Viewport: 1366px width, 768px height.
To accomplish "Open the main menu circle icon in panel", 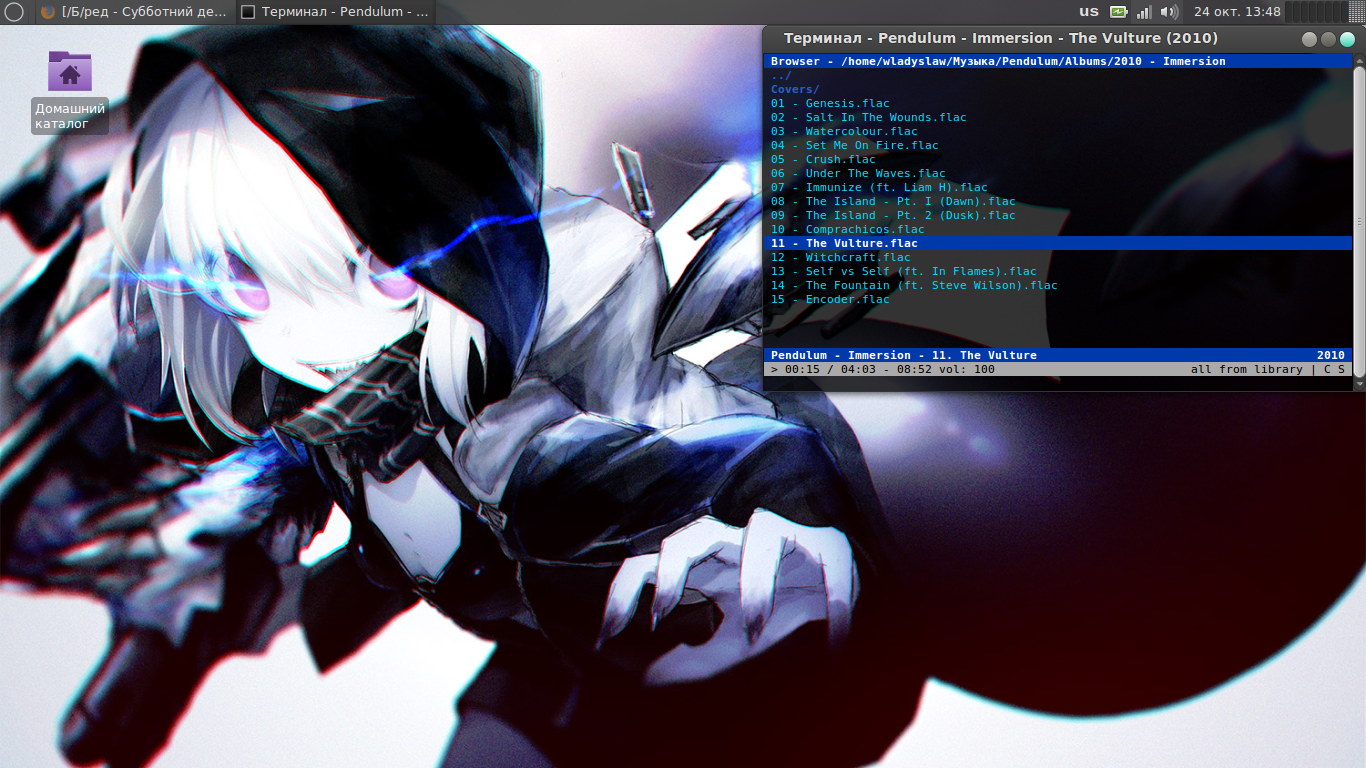I will 14,12.
